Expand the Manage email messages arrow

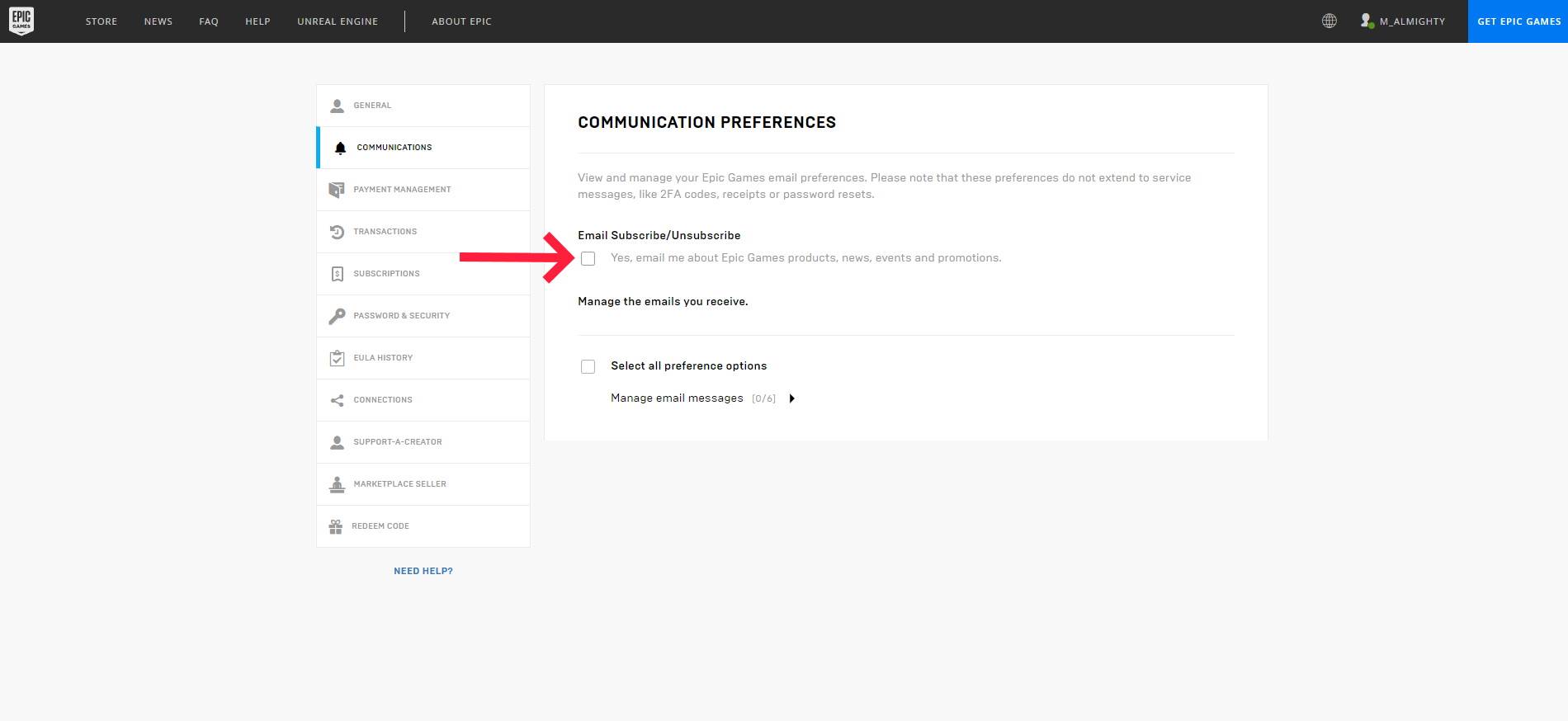tap(791, 398)
